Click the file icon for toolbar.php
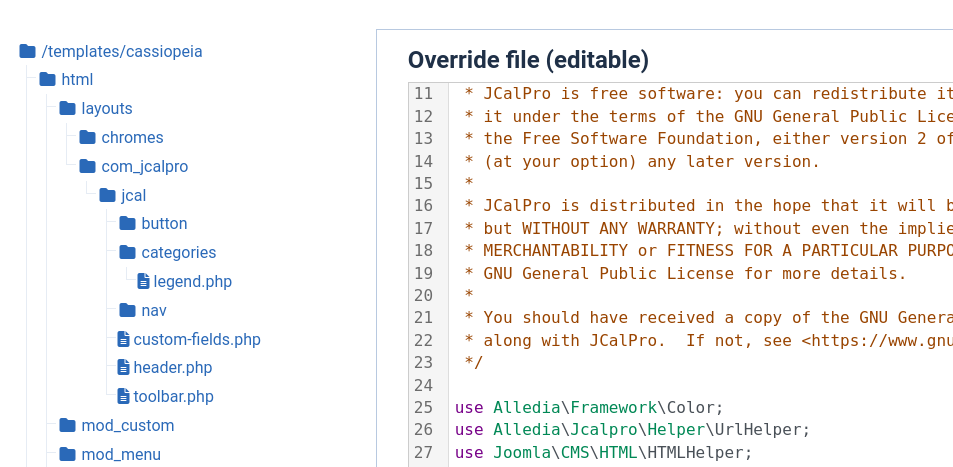This screenshot has width=953, height=467. pyautogui.click(x=123, y=397)
